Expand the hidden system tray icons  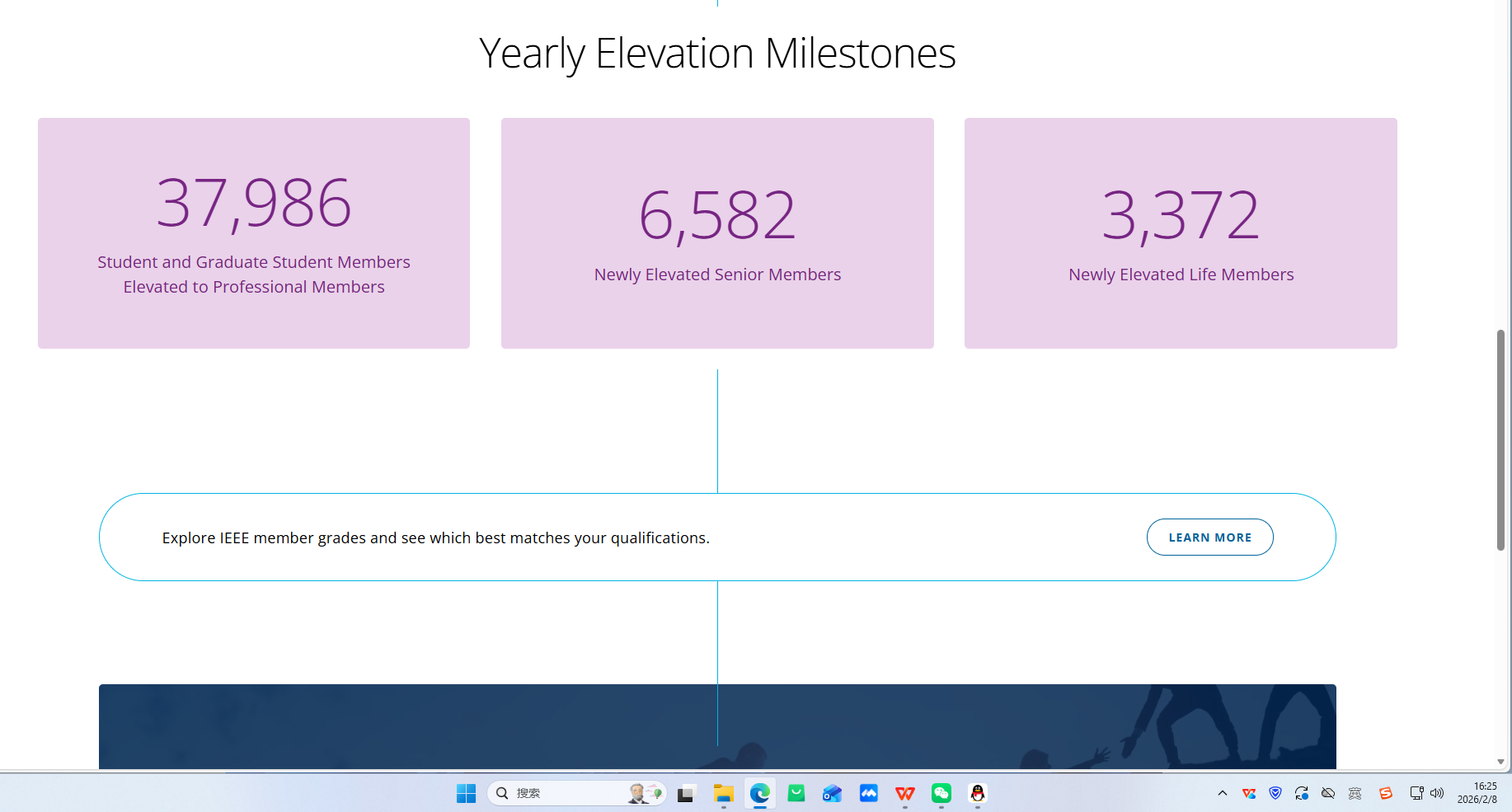1223,793
